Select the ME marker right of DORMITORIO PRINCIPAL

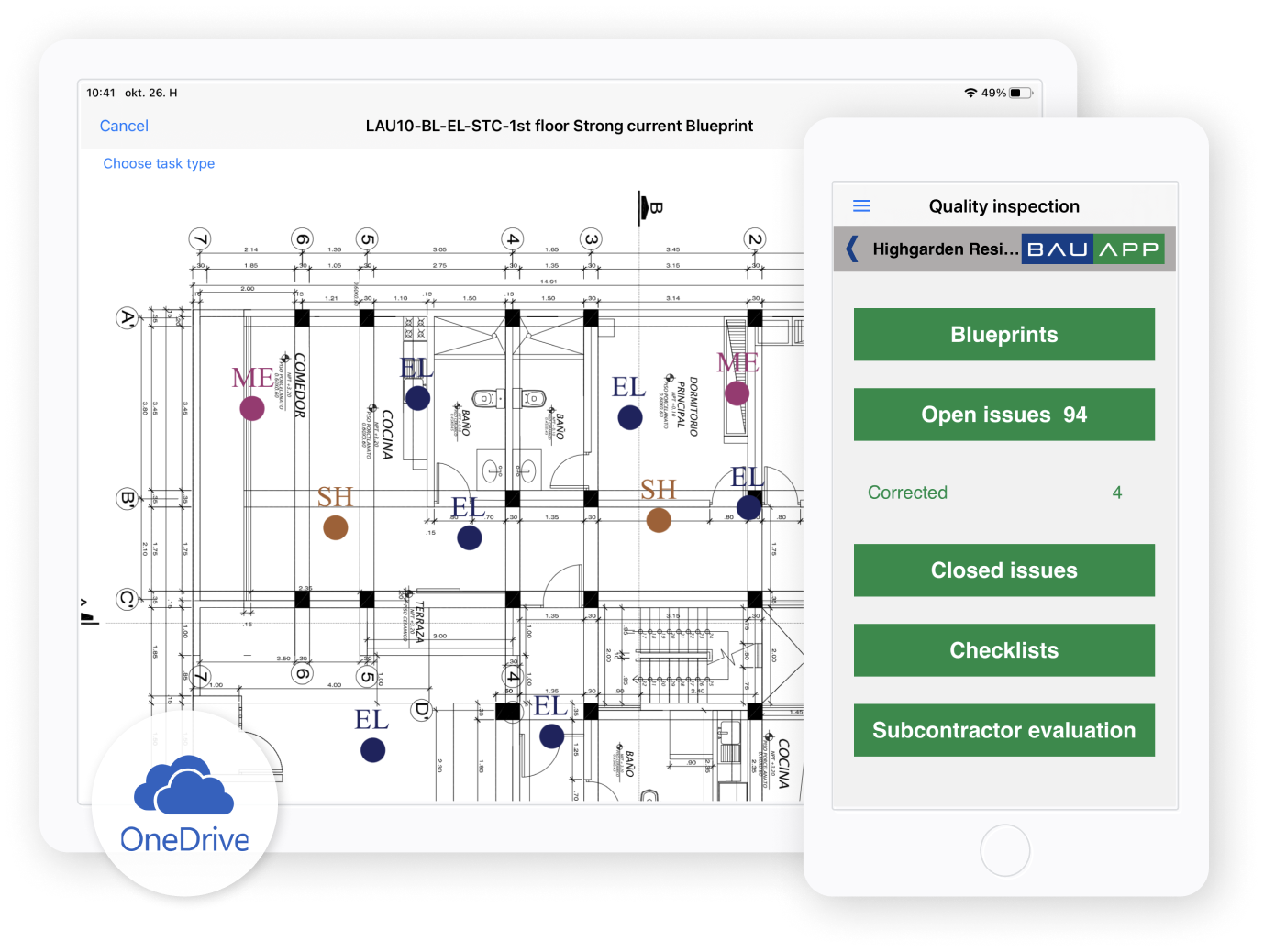[737, 393]
